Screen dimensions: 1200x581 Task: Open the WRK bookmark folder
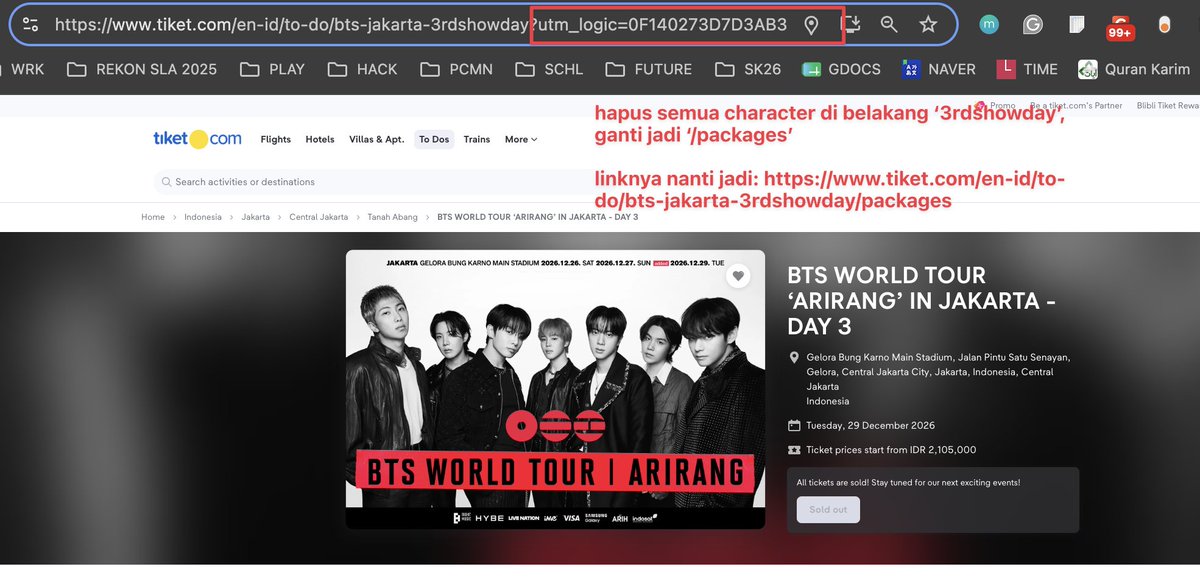[24, 69]
